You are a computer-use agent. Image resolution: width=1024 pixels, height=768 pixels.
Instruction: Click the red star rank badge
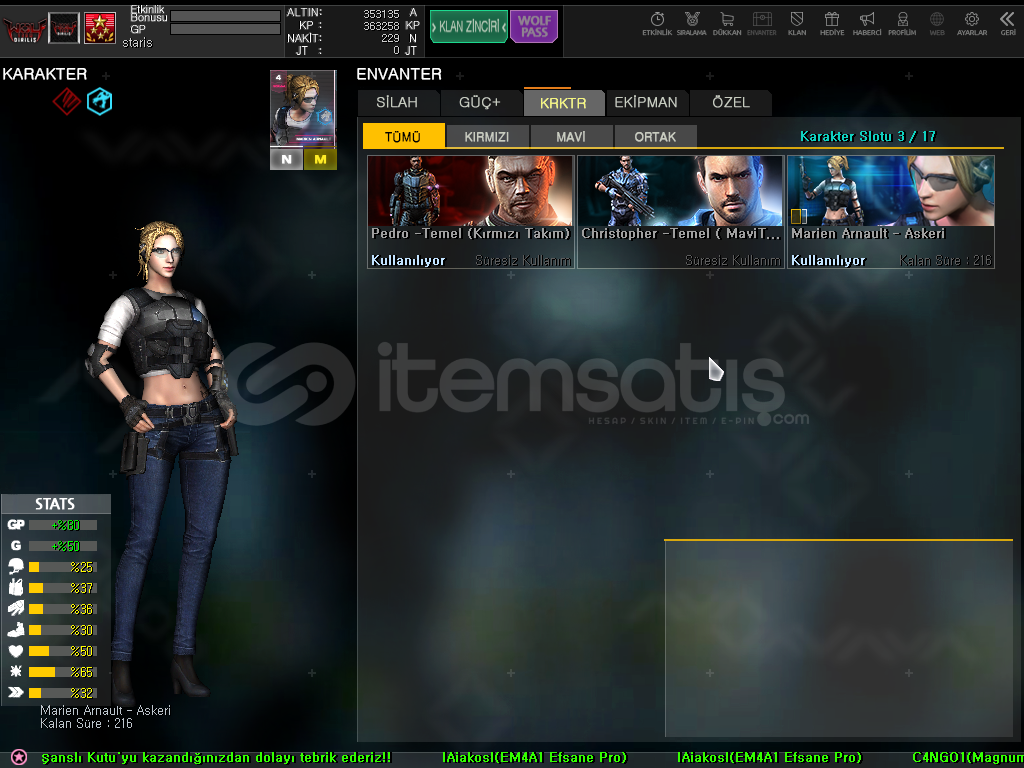(x=100, y=29)
